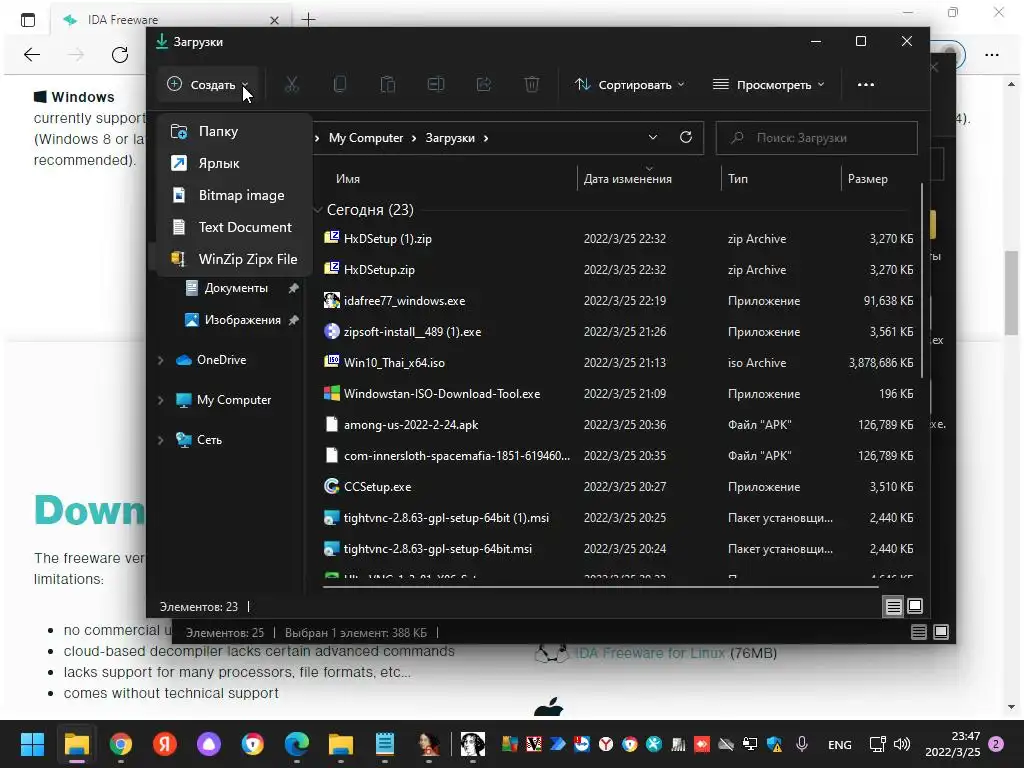1024x768 pixels.
Task: Open Google Chrome from the taskbar
Action: [121, 744]
